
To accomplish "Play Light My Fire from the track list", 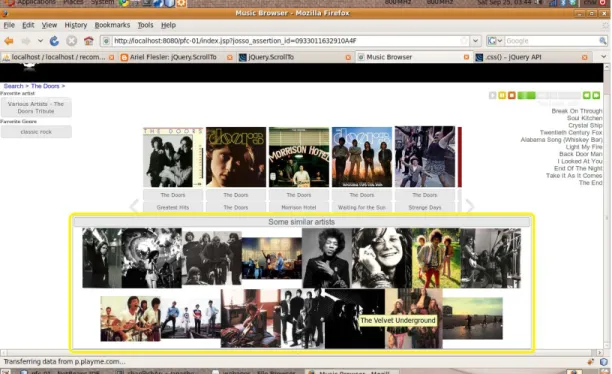I will coord(584,147).
